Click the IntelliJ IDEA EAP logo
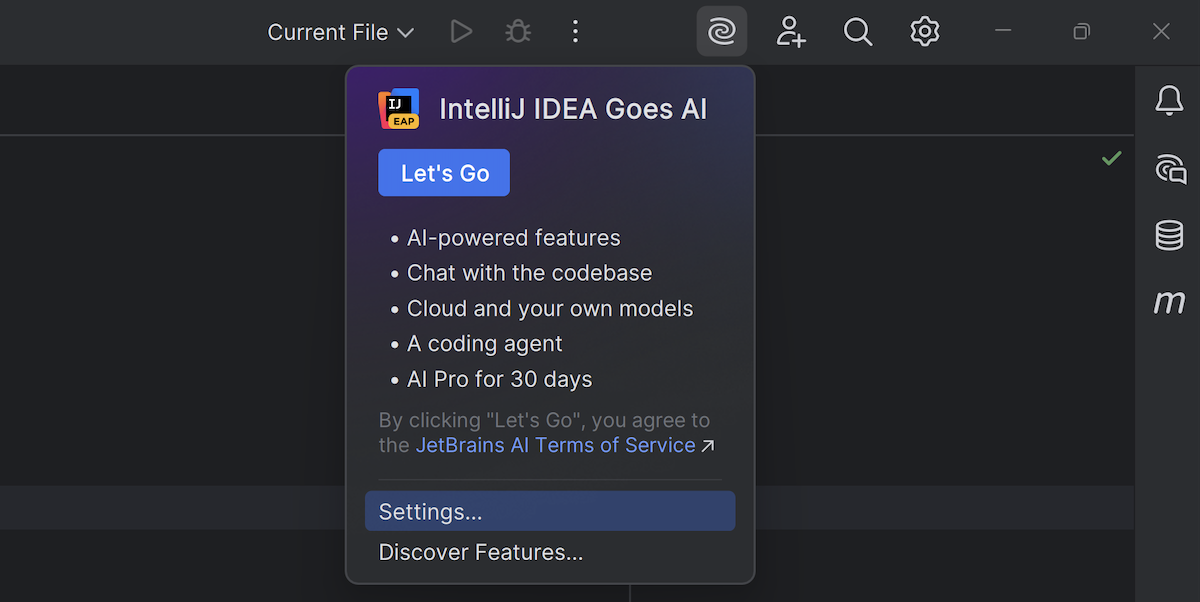Screen dimensions: 1200x602 [x=399, y=109]
